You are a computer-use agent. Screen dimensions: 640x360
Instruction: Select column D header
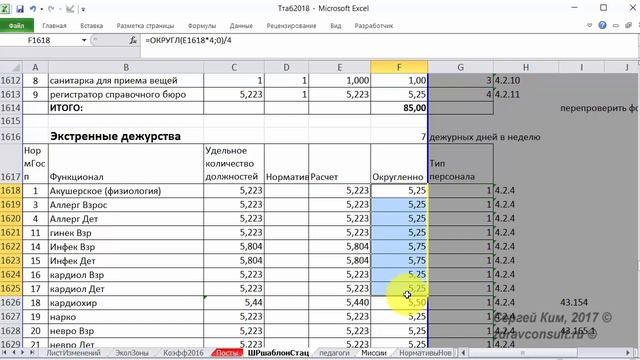(286, 67)
